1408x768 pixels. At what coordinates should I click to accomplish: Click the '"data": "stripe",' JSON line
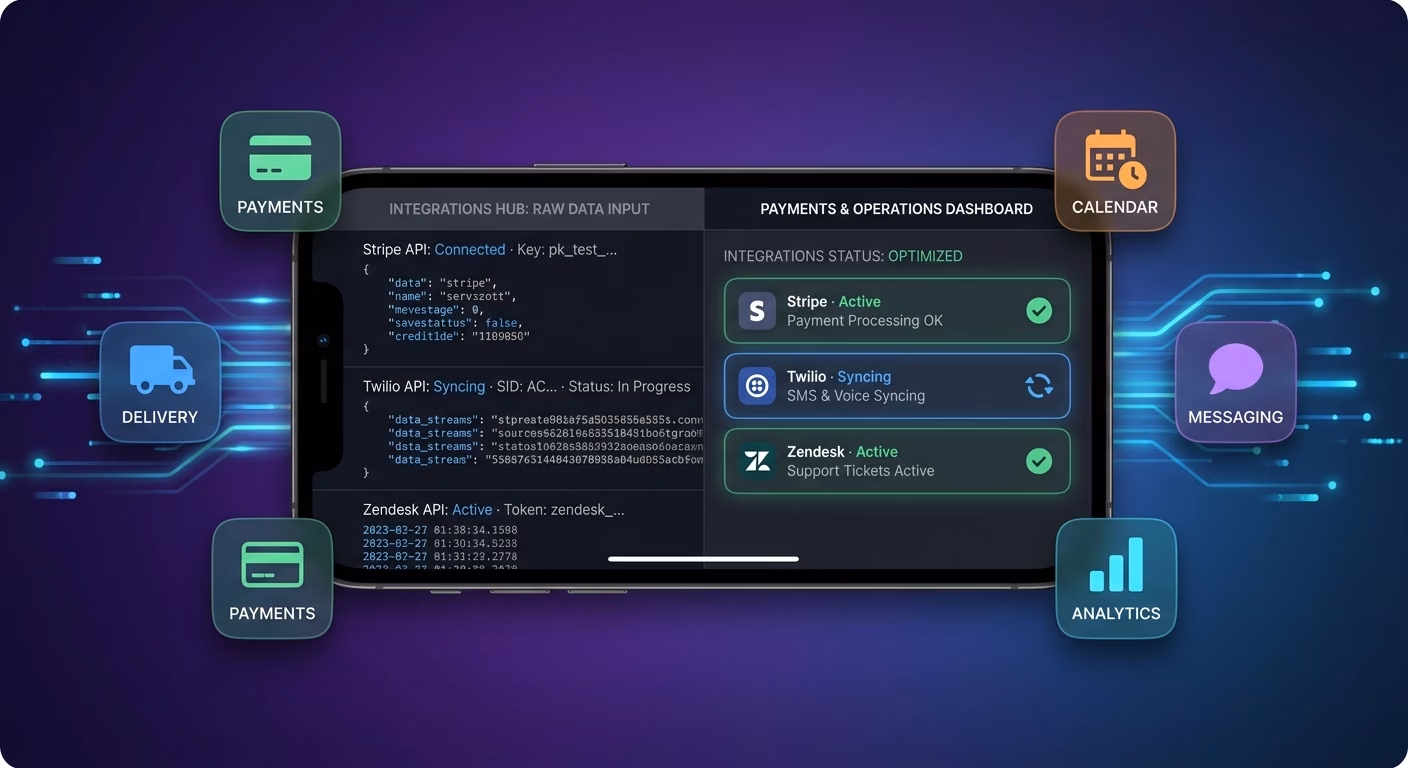click(x=442, y=284)
